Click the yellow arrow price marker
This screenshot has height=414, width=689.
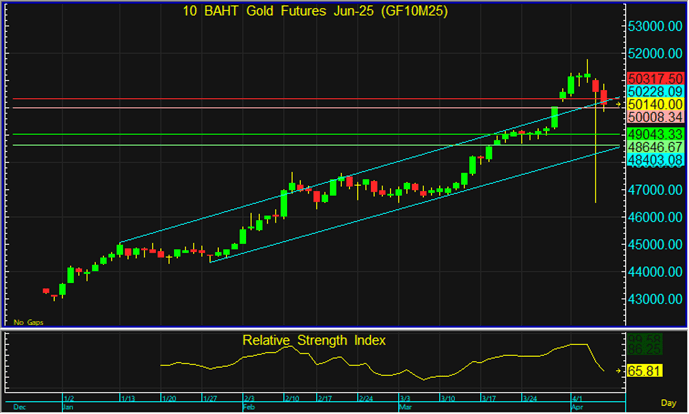[618, 103]
